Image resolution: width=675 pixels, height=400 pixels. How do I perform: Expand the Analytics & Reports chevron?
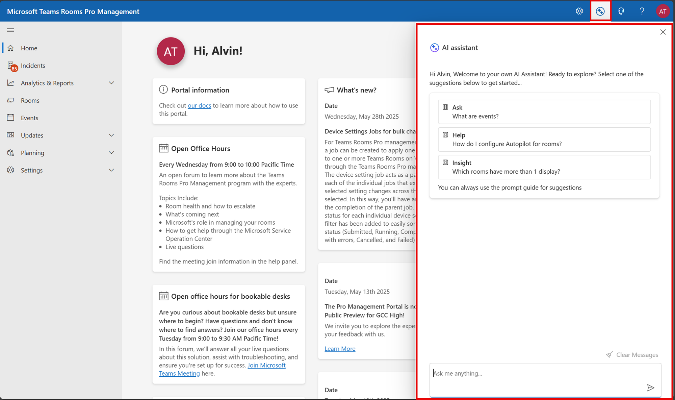(x=111, y=83)
